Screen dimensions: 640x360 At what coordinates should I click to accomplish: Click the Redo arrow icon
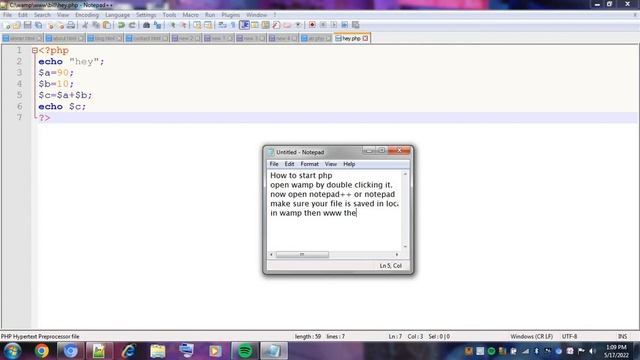(x=132, y=25)
